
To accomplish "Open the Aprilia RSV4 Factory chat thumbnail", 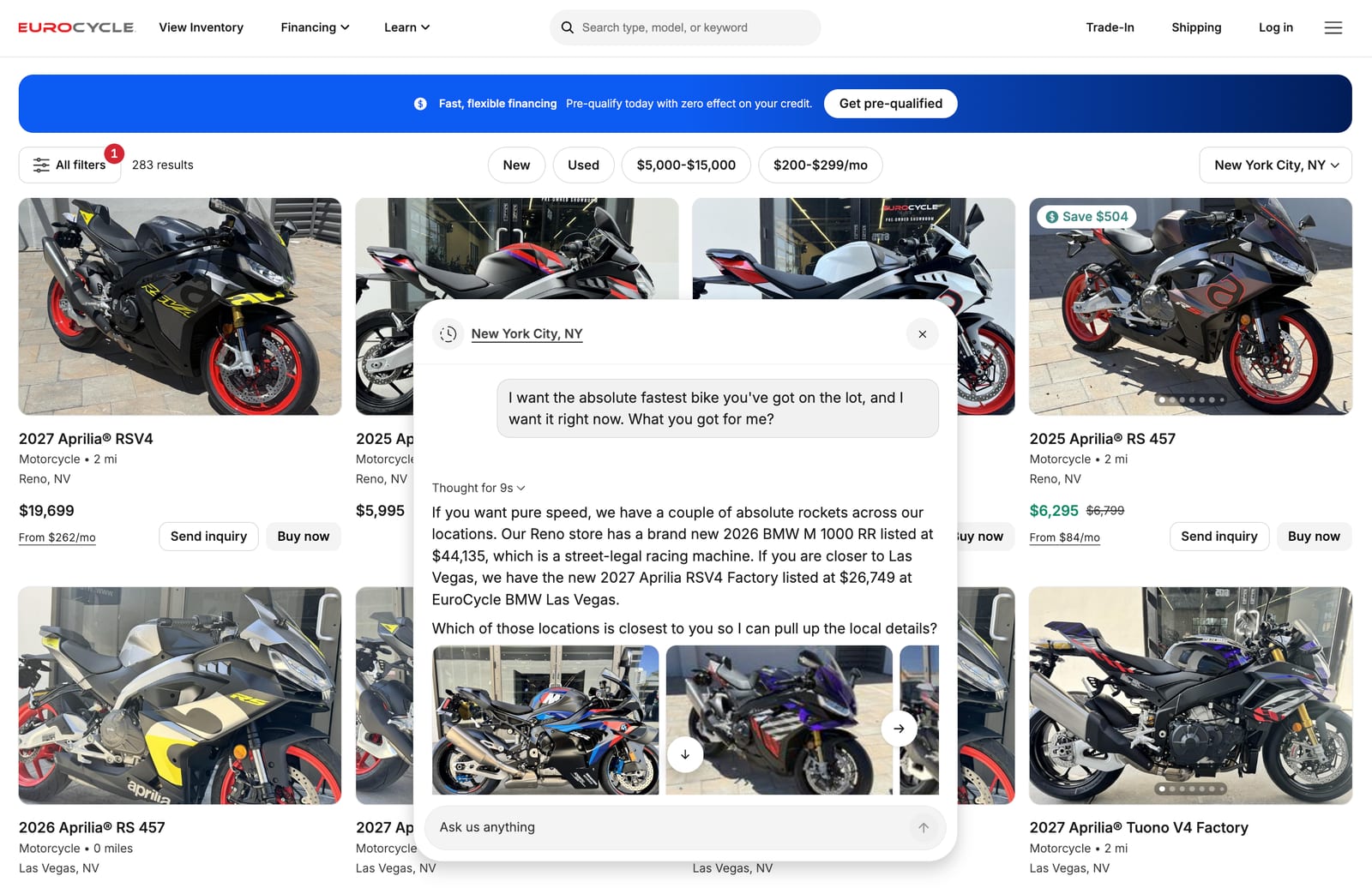I will point(779,720).
